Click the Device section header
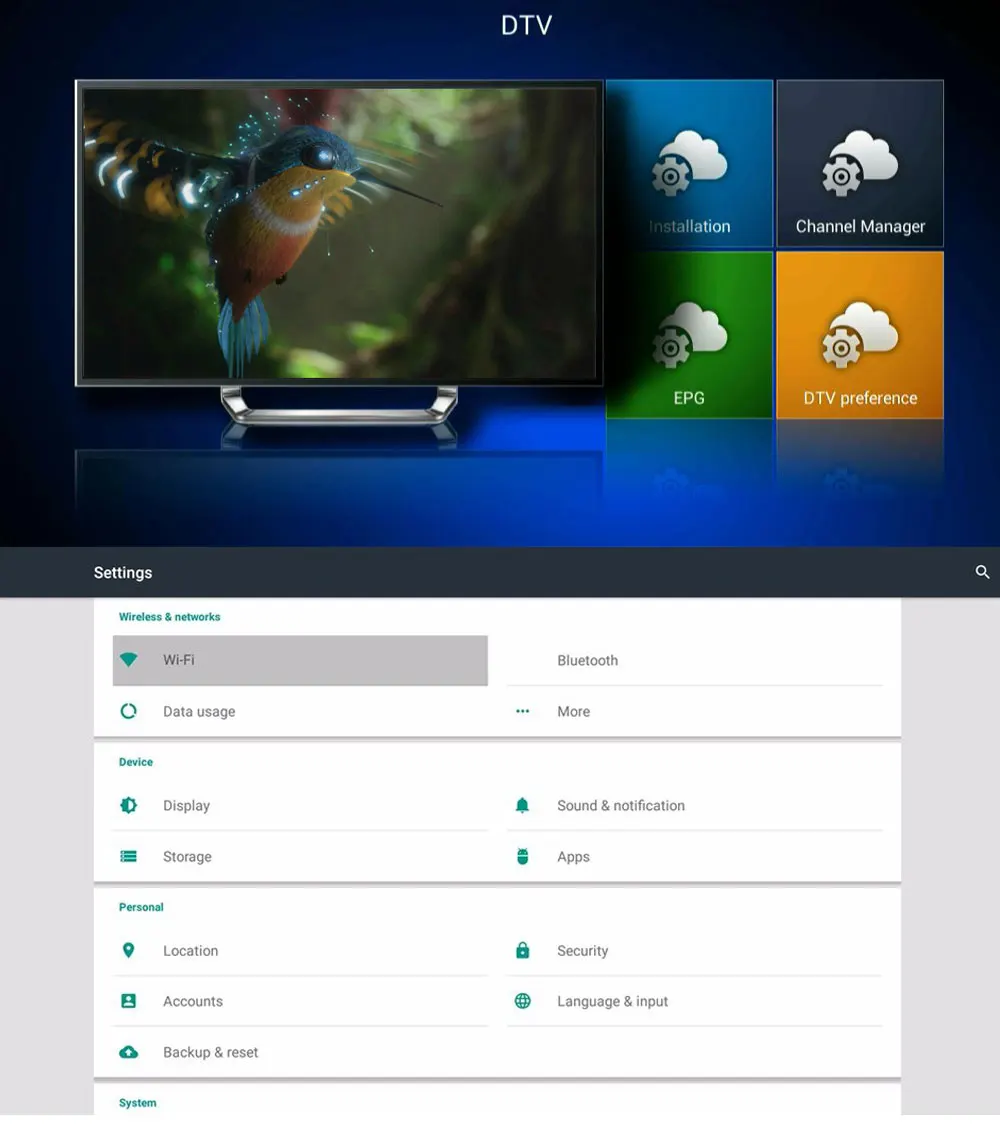Image resolution: width=1000 pixels, height=1126 pixels. pyautogui.click(x=136, y=762)
